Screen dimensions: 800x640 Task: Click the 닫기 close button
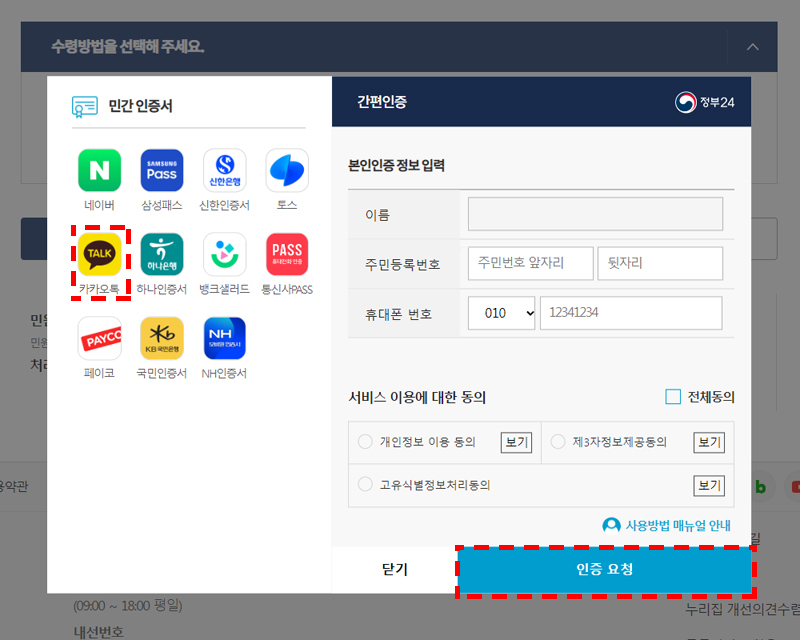click(x=395, y=569)
